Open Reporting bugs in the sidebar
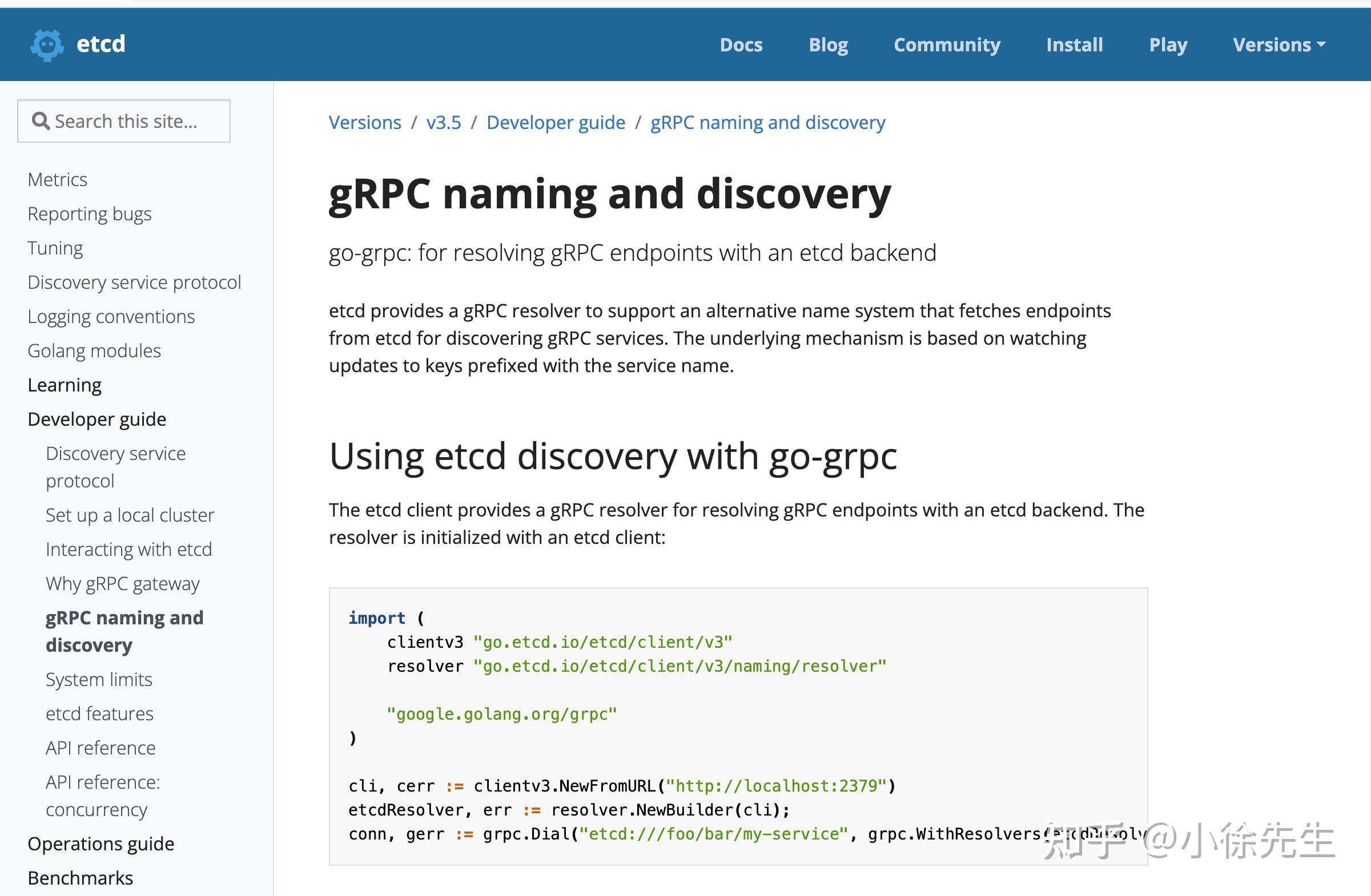The height and width of the screenshot is (896, 1371). (x=89, y=213)
